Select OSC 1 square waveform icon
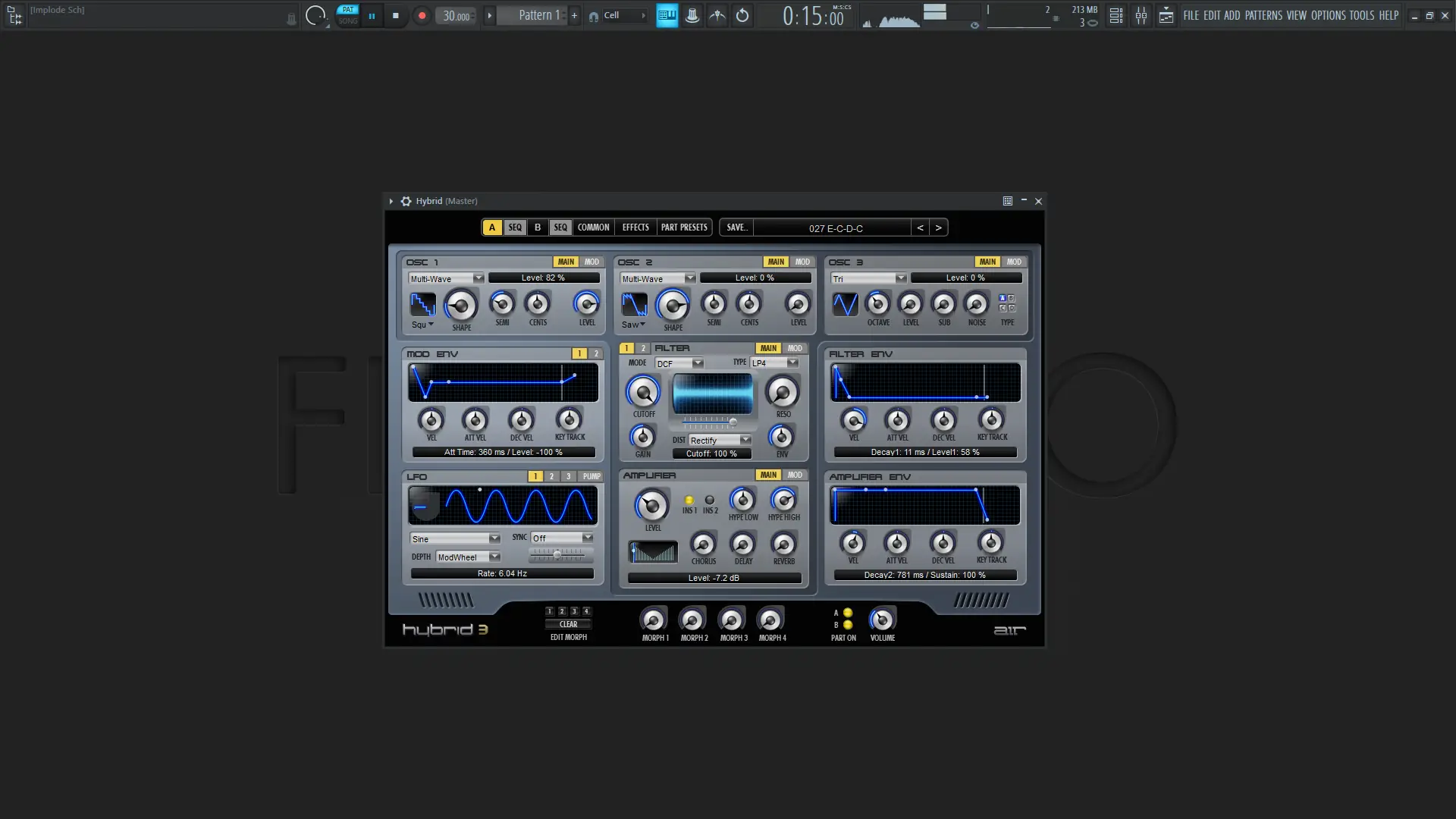This screenshot has width=1456, height=819. click(x=422, y=305)
